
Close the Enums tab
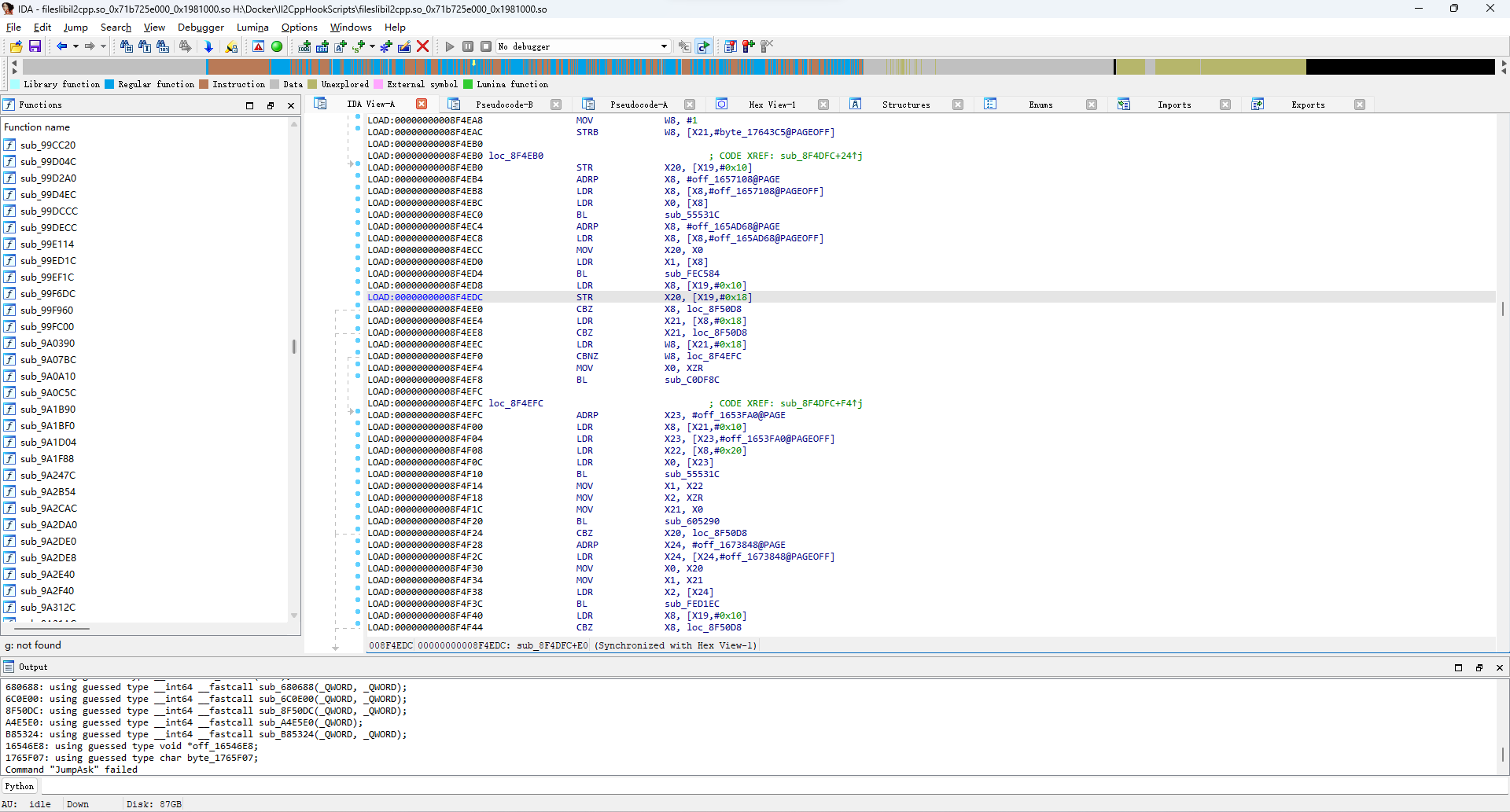1092,105
